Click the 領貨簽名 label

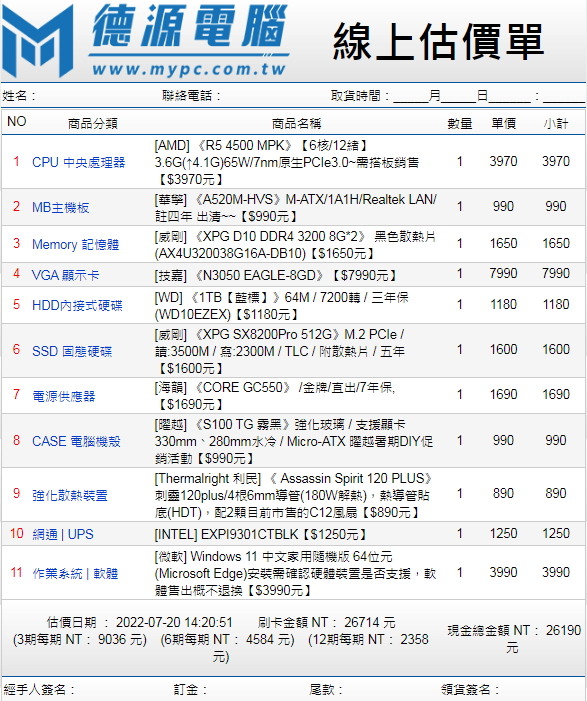tap(469, 689)
